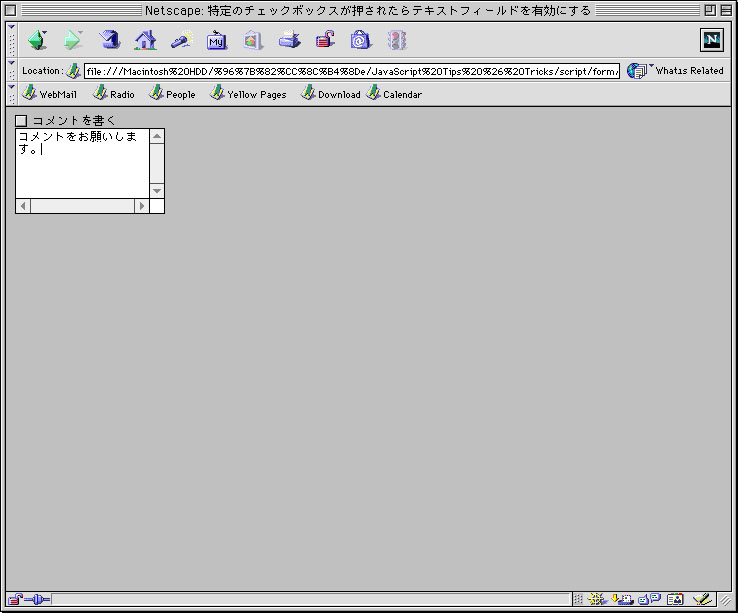Click the Back navigation arrow
This screenshot has width=738, height=613.
pos(37,40)
